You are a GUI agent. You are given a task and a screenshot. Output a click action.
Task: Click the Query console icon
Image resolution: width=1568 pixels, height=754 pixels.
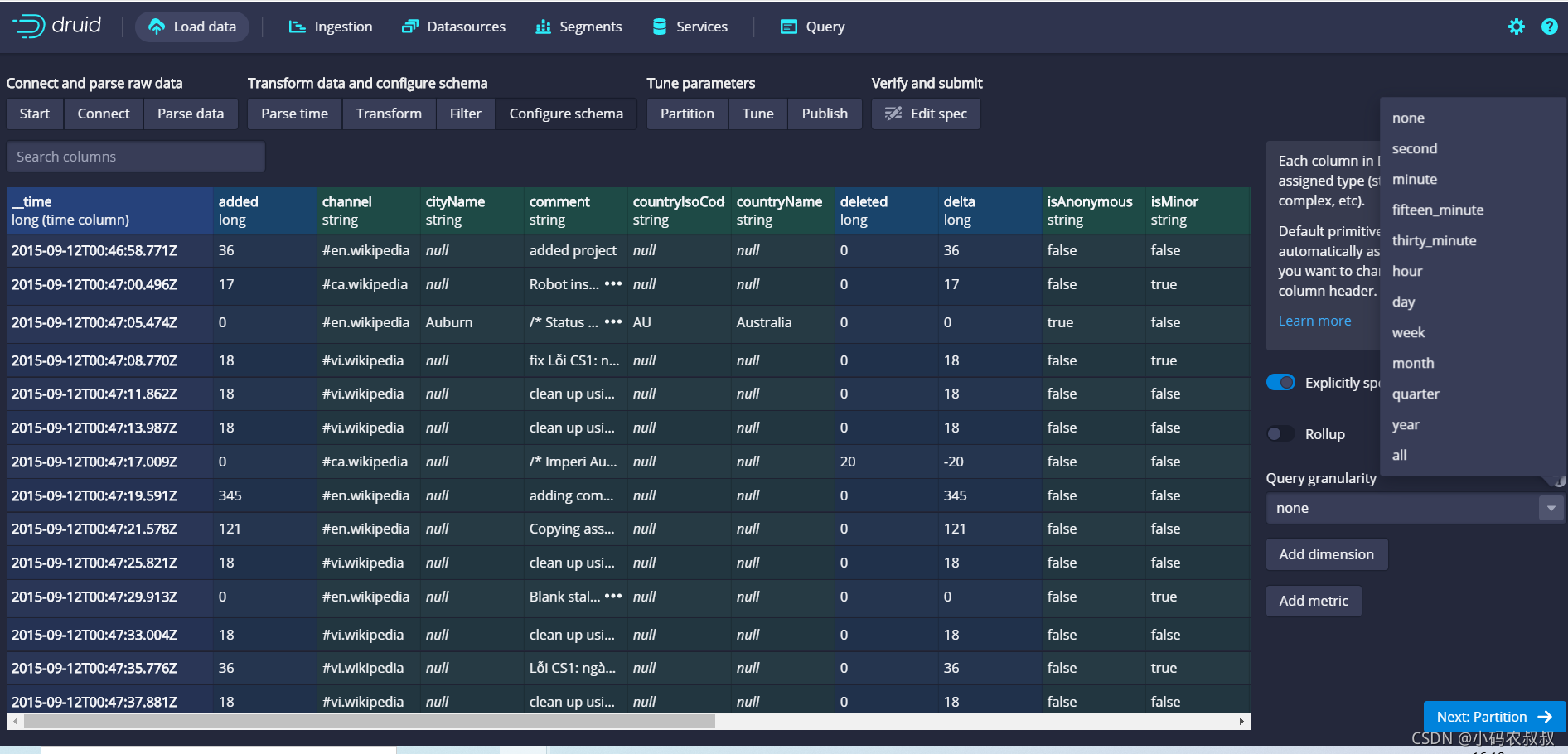[788, 27]
